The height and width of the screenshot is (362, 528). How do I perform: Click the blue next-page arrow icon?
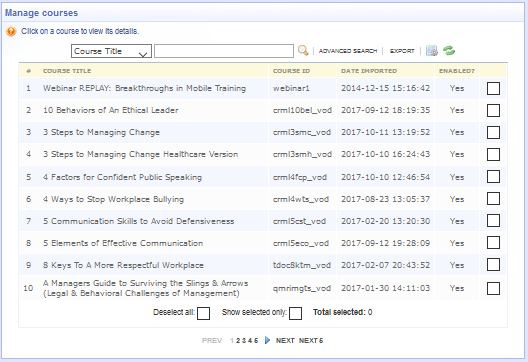[267, 340]
